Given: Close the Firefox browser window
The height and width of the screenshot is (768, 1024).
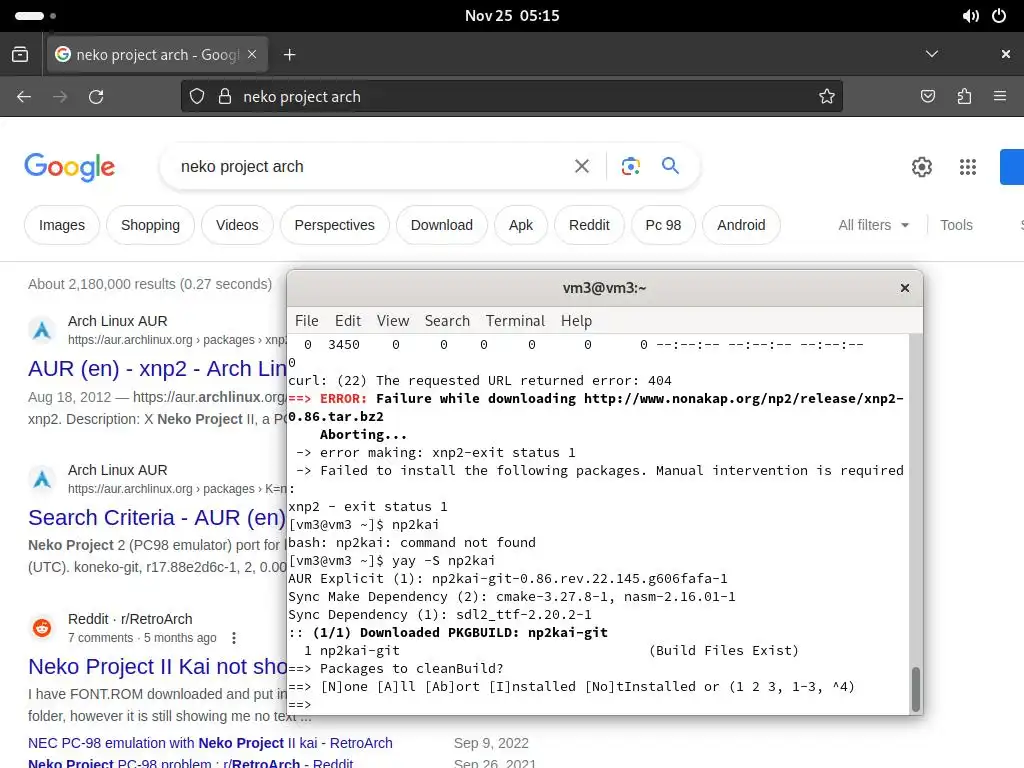Looking at the screenshot, I should [1006, 54].
